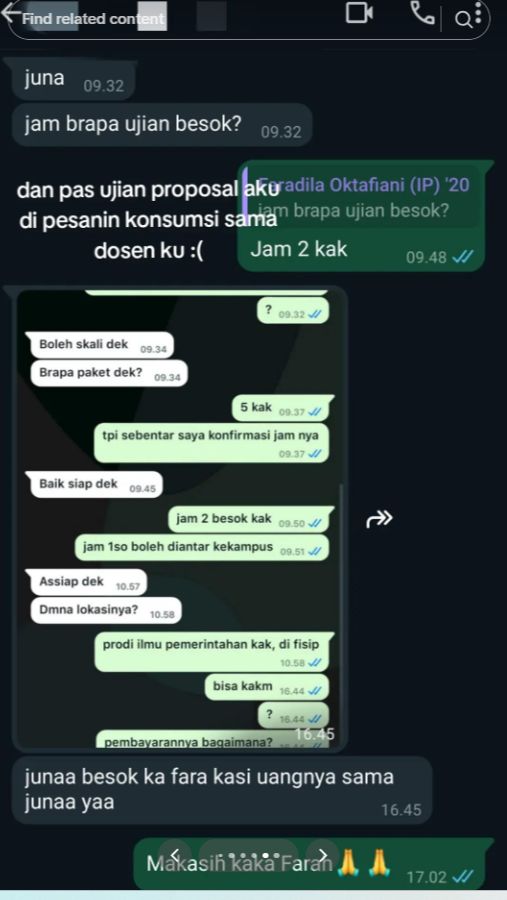Tap the back arrow at top left
Viewport: 507px width, 900px height.
[x=11, y=12]
